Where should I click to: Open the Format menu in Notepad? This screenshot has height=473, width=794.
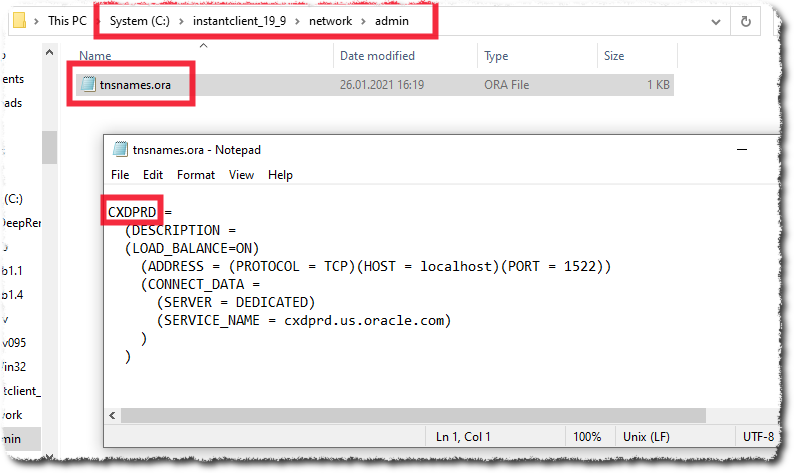tap(196, 175)
